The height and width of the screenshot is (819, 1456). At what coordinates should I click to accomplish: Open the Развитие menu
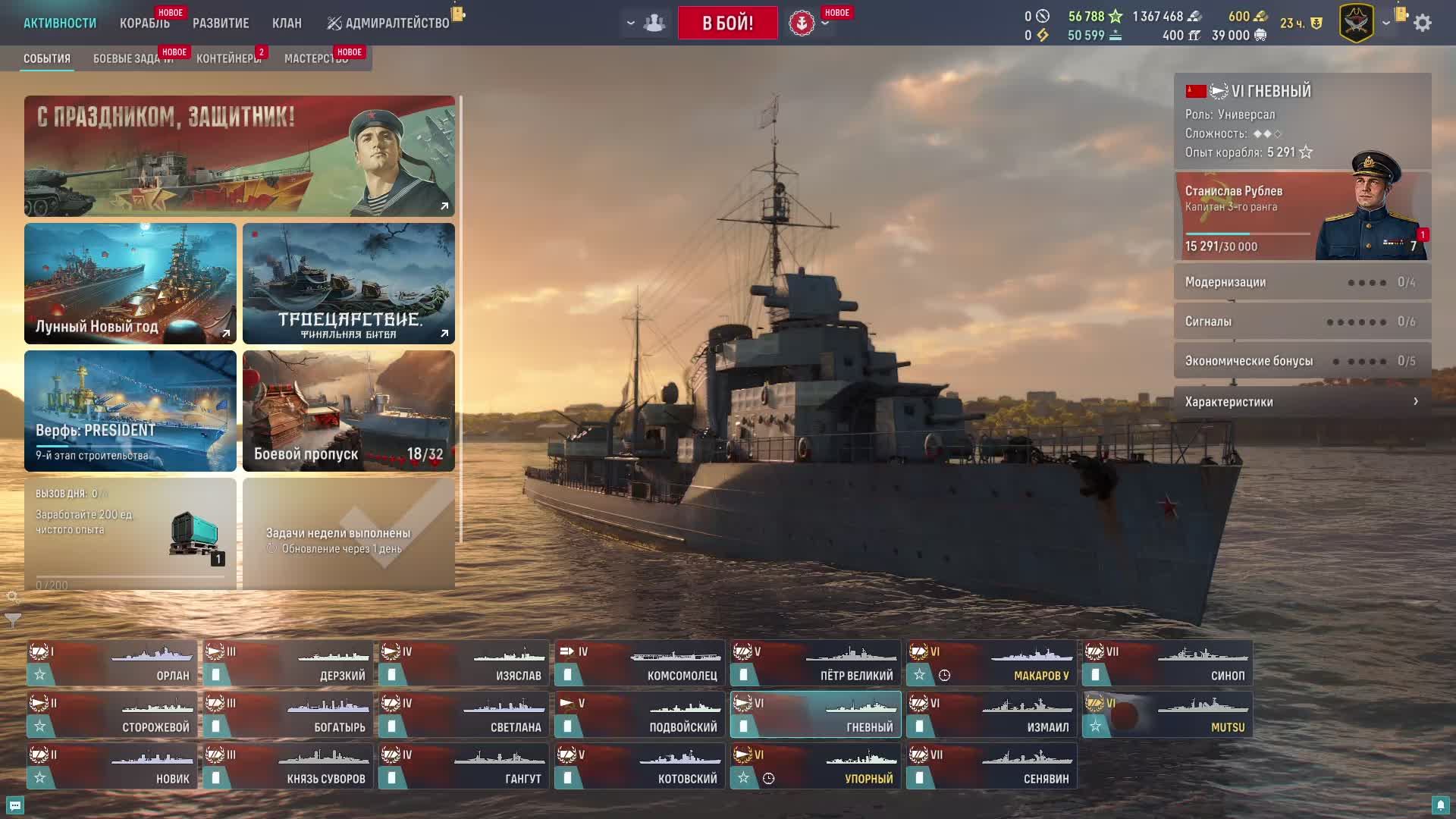(x=221, y=23)
